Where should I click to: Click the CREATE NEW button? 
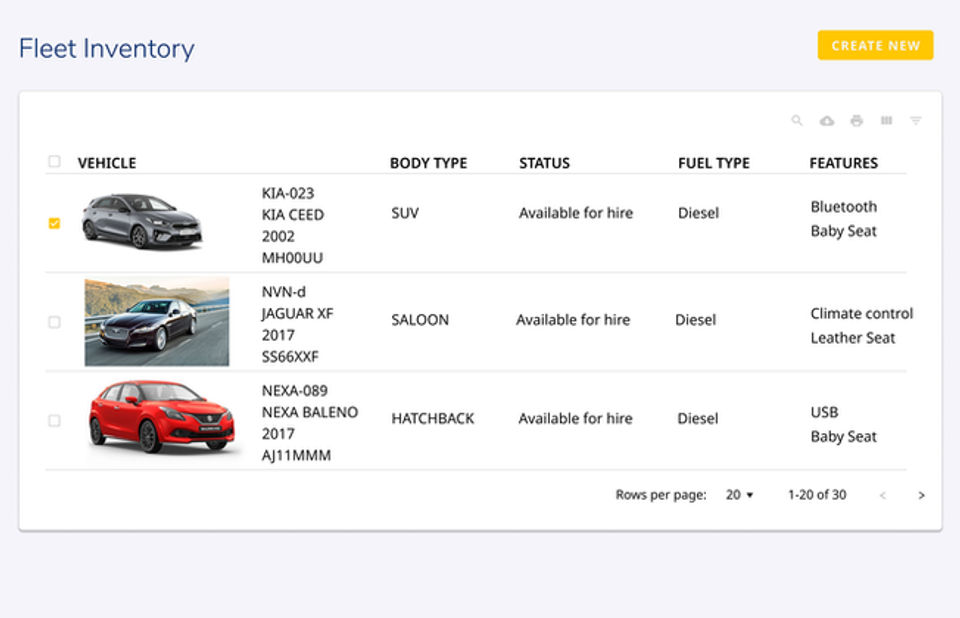[x=875, y=45]
